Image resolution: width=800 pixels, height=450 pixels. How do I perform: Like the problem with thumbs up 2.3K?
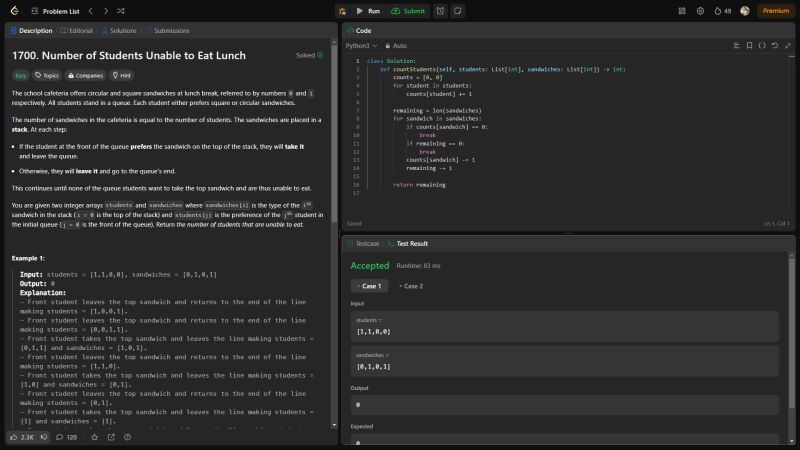[22, 437]
